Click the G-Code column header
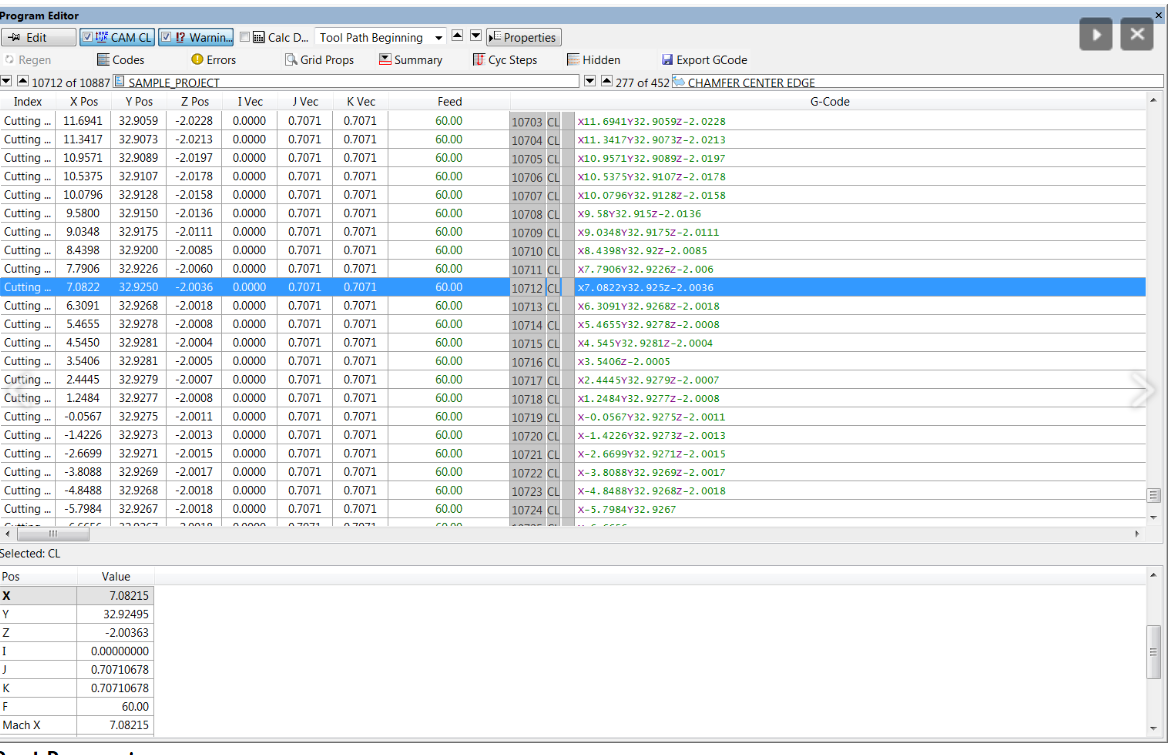Viewport: 1170px width, 755px height. coord(829,101)
